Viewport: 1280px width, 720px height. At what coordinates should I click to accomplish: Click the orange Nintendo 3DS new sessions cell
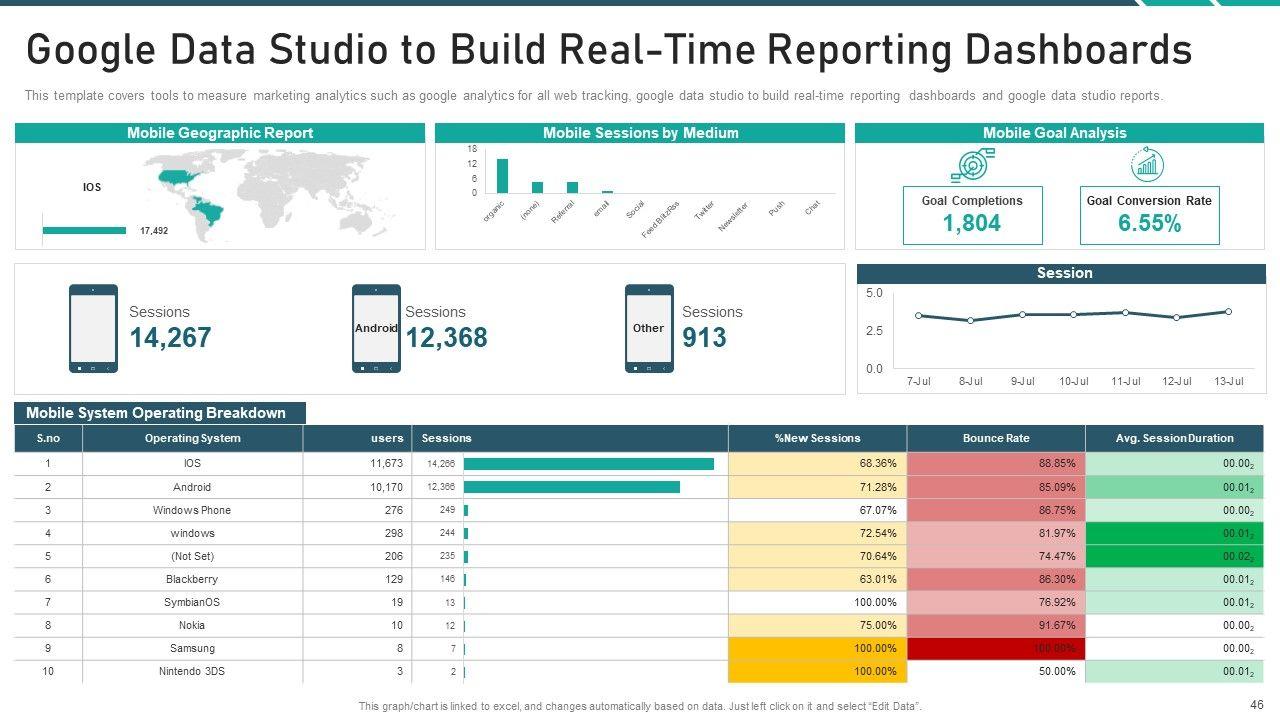pos(817,672)
